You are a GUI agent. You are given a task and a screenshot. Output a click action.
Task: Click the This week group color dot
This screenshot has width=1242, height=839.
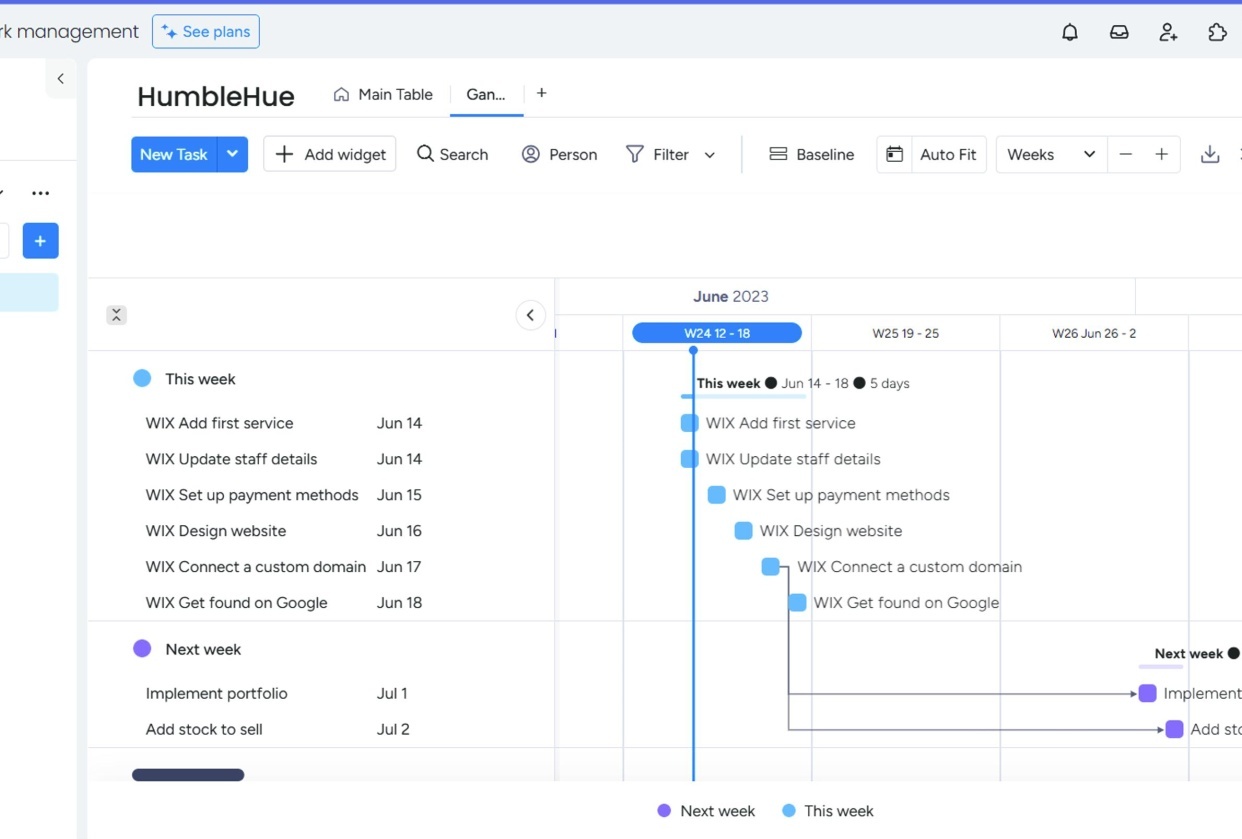pos(142,378)
